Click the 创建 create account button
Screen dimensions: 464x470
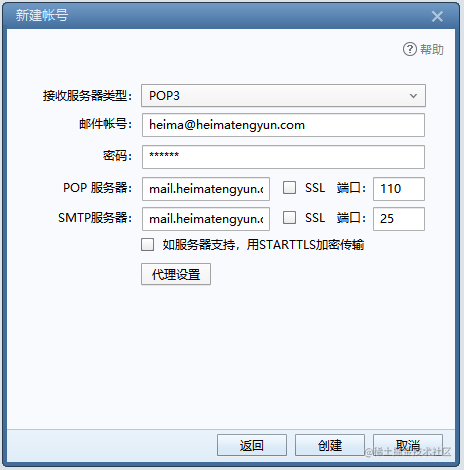(x=330, y=445)
